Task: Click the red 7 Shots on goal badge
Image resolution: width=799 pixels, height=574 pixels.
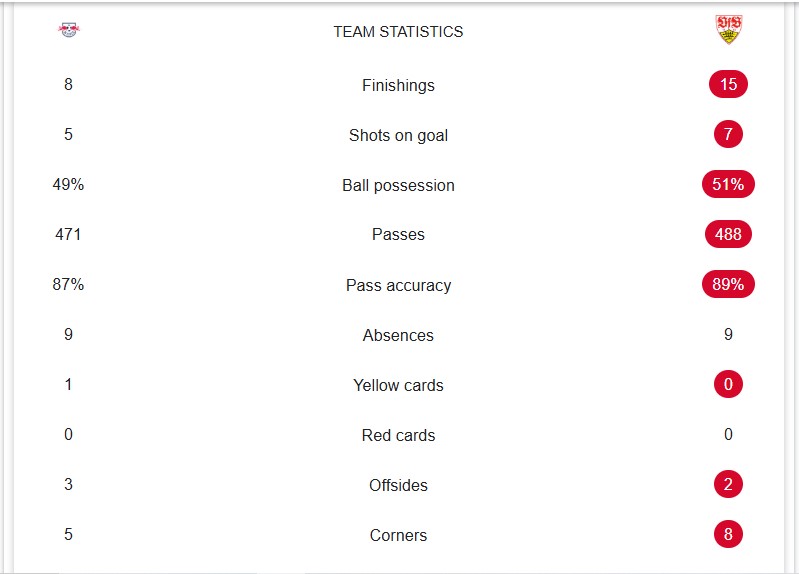Action: click(x=728, y=134)
